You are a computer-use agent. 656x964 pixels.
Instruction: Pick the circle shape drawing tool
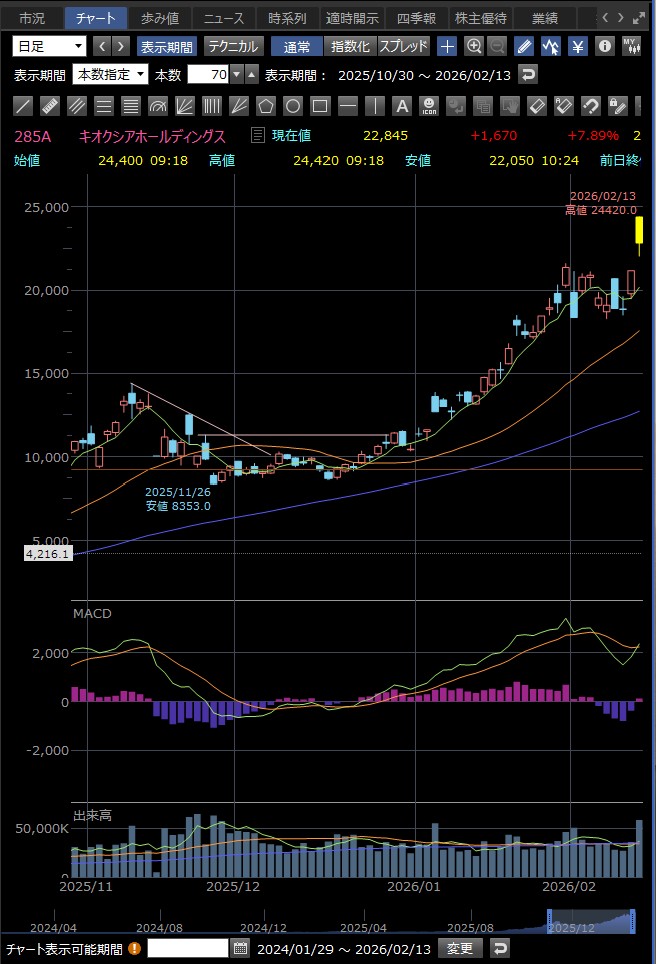pos(292,106)
